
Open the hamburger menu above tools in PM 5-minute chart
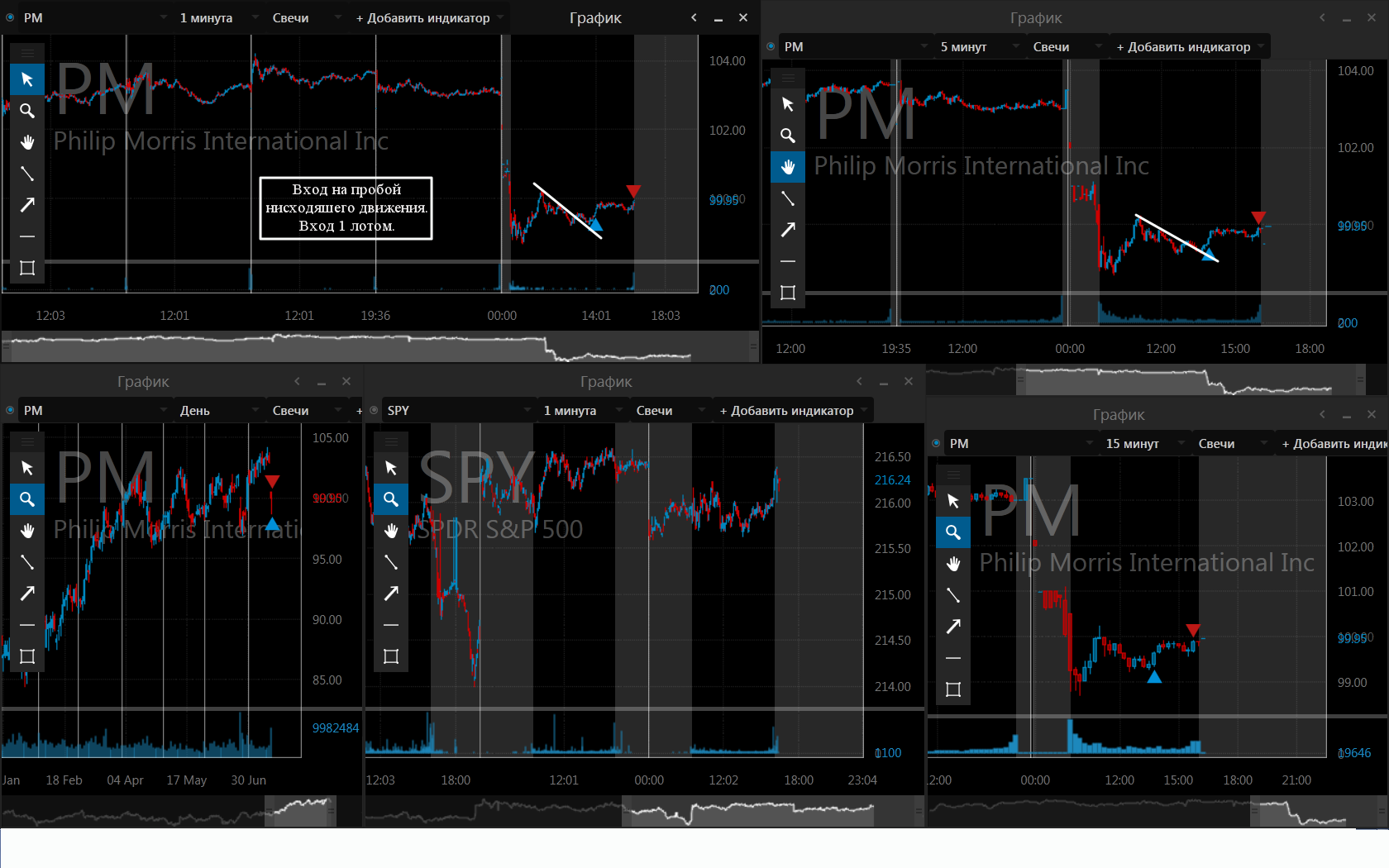point(788,77)
